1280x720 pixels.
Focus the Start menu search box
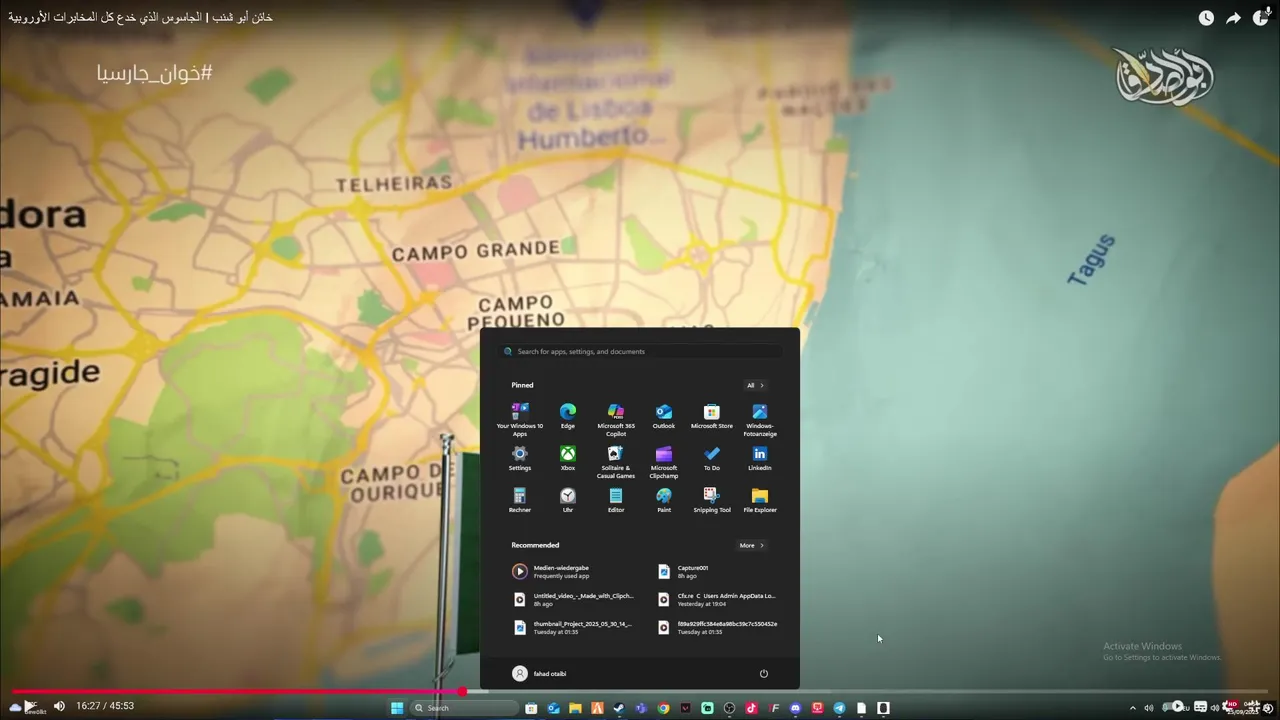tap(640, 351)
